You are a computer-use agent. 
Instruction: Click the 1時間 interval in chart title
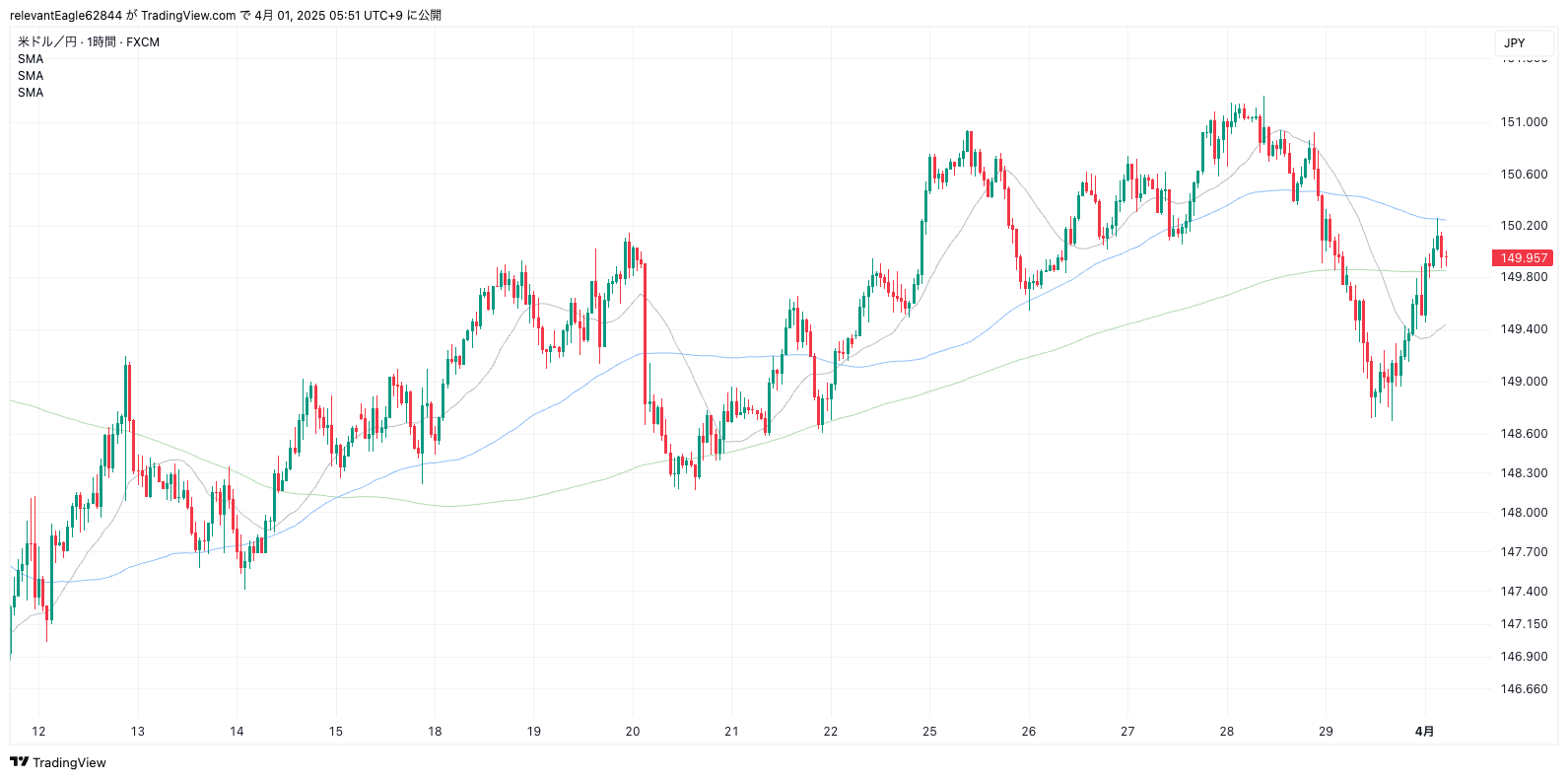[x=101, y=42]
